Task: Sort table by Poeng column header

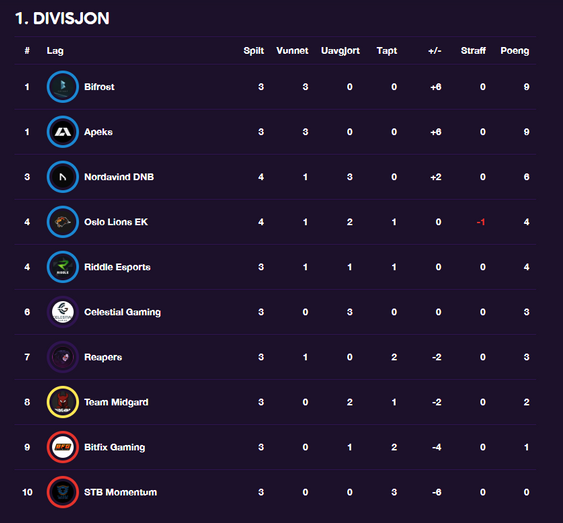Action: pyautogui.click(x=515, y=51)
